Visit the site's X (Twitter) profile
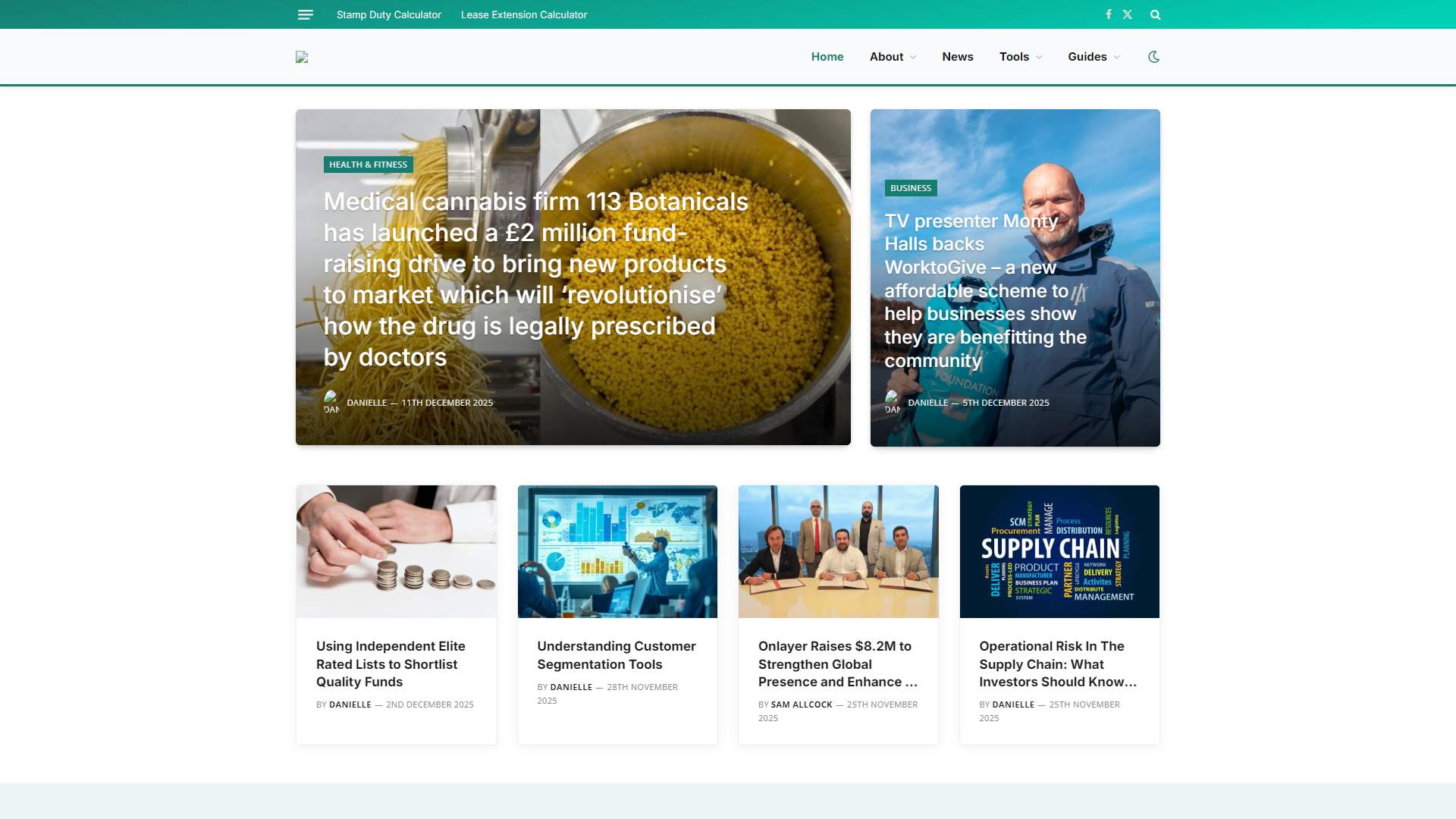The height and width of the screenshot is (819, 1456). click(x=1128, y=14)
